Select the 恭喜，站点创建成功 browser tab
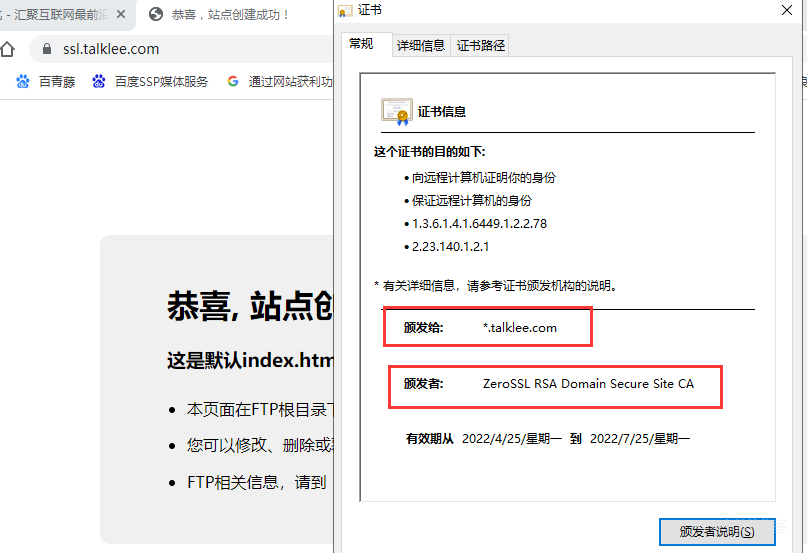 click(230, 15)
